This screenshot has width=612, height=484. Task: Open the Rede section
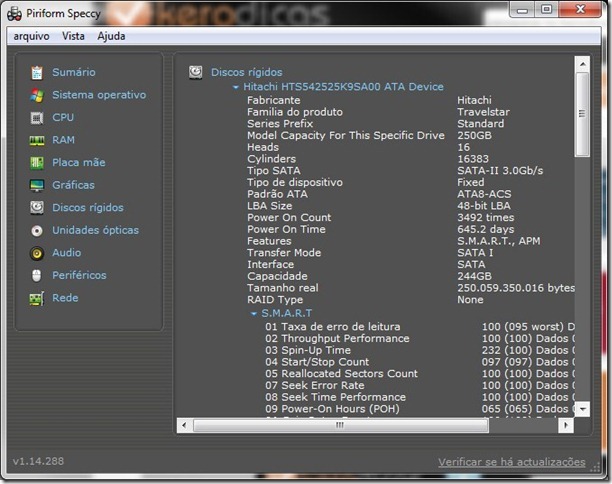click(65, 298)
